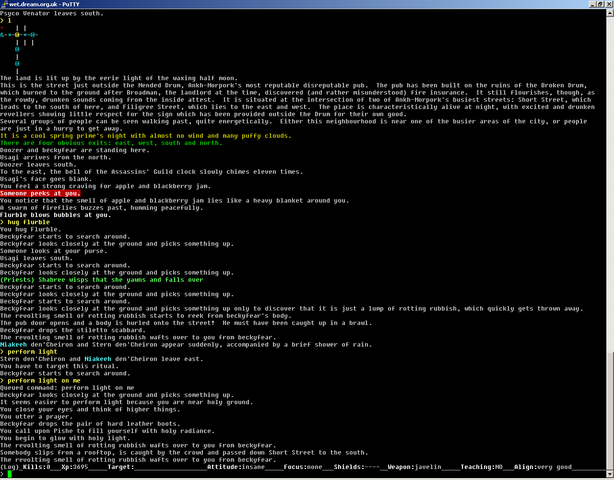
Task: Click 'Kills:0' in the status line
Action: tap(36, 467)
